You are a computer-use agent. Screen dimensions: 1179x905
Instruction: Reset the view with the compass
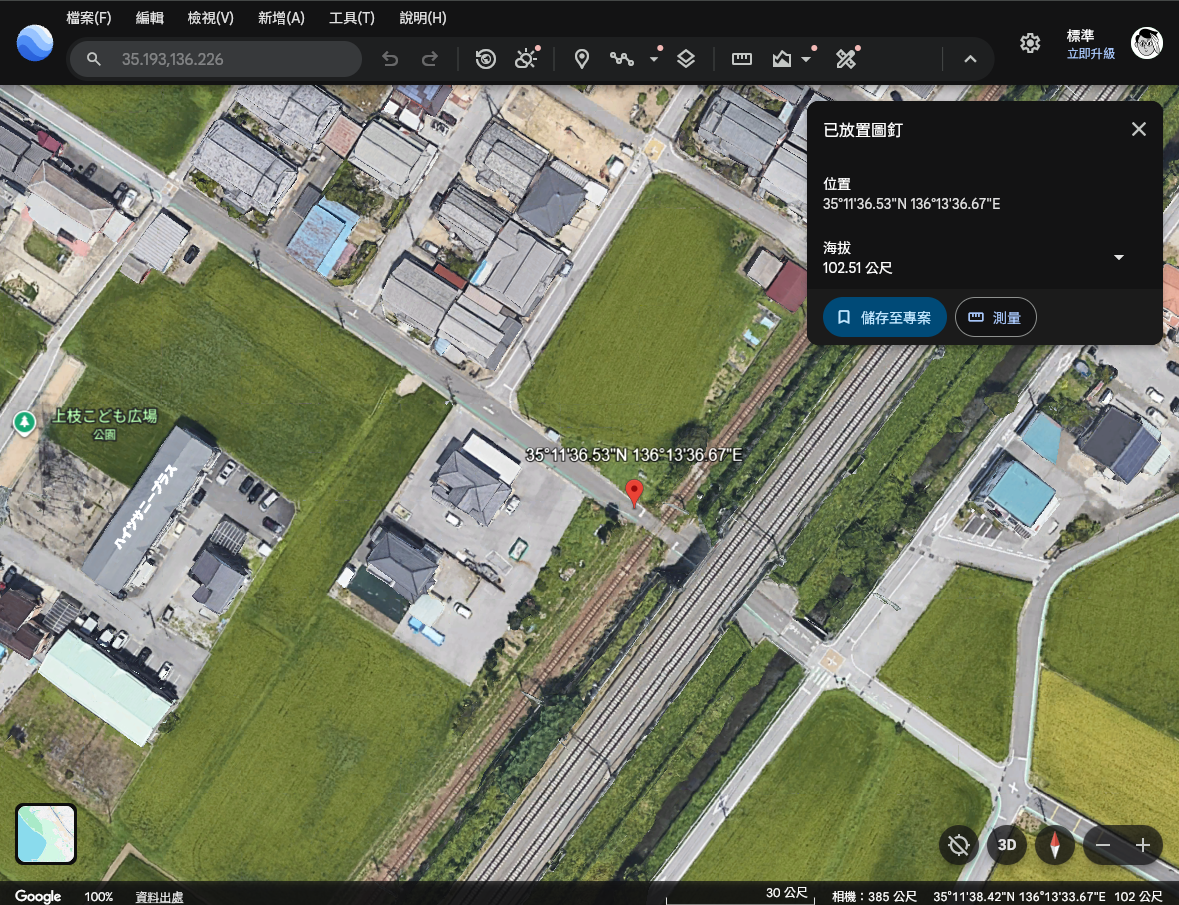1055,845
